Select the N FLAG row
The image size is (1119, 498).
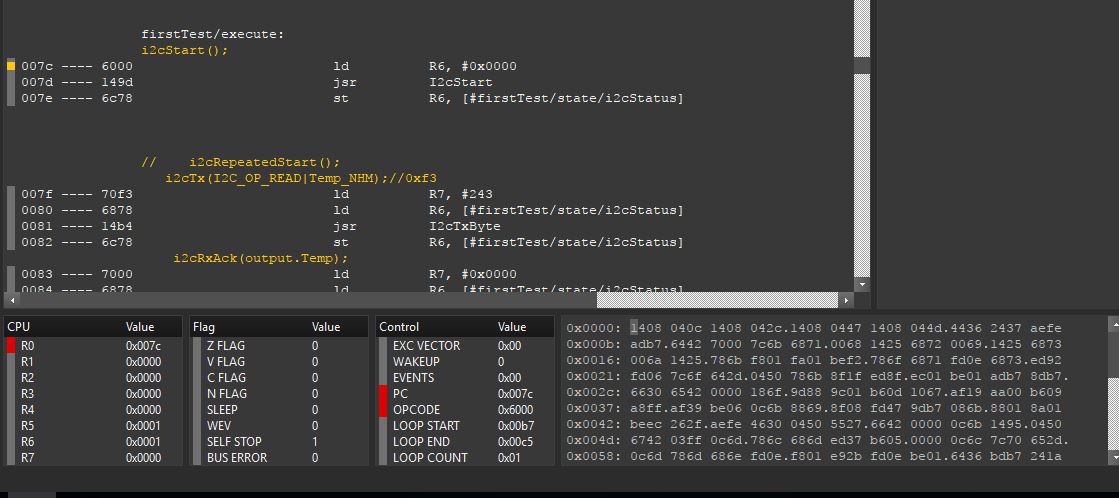tap(279, 394)
